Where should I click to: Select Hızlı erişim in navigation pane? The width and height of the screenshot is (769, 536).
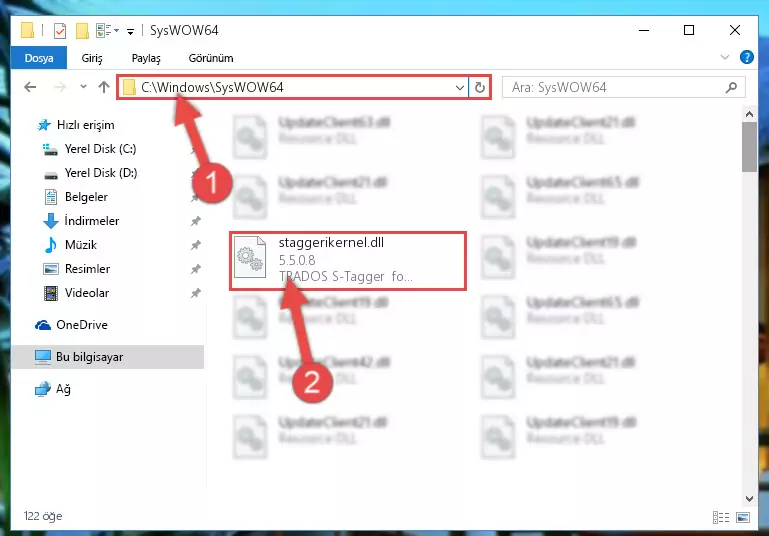tap(85, 125)
